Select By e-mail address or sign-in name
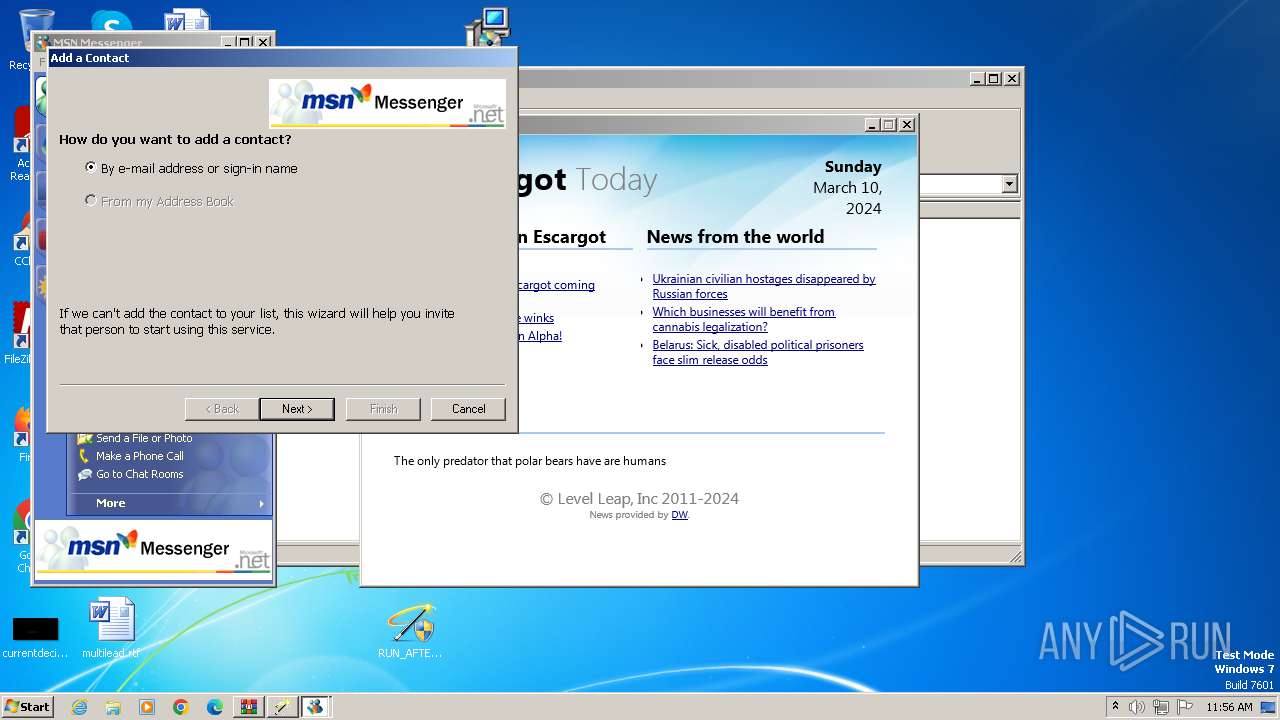The height and width of the screenshot is (720, 1280). click(x=191, y=168)
